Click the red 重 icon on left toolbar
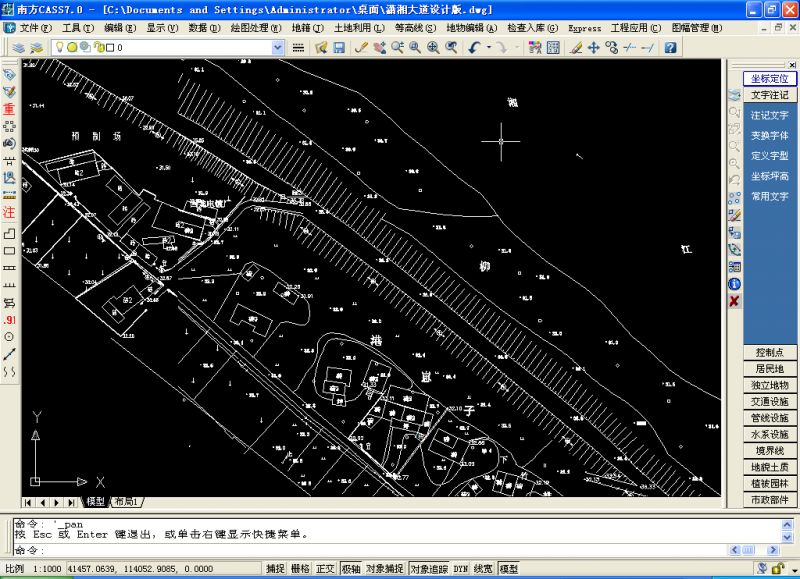The height and width of the screenshot is (579, 800). pos(9,109)
